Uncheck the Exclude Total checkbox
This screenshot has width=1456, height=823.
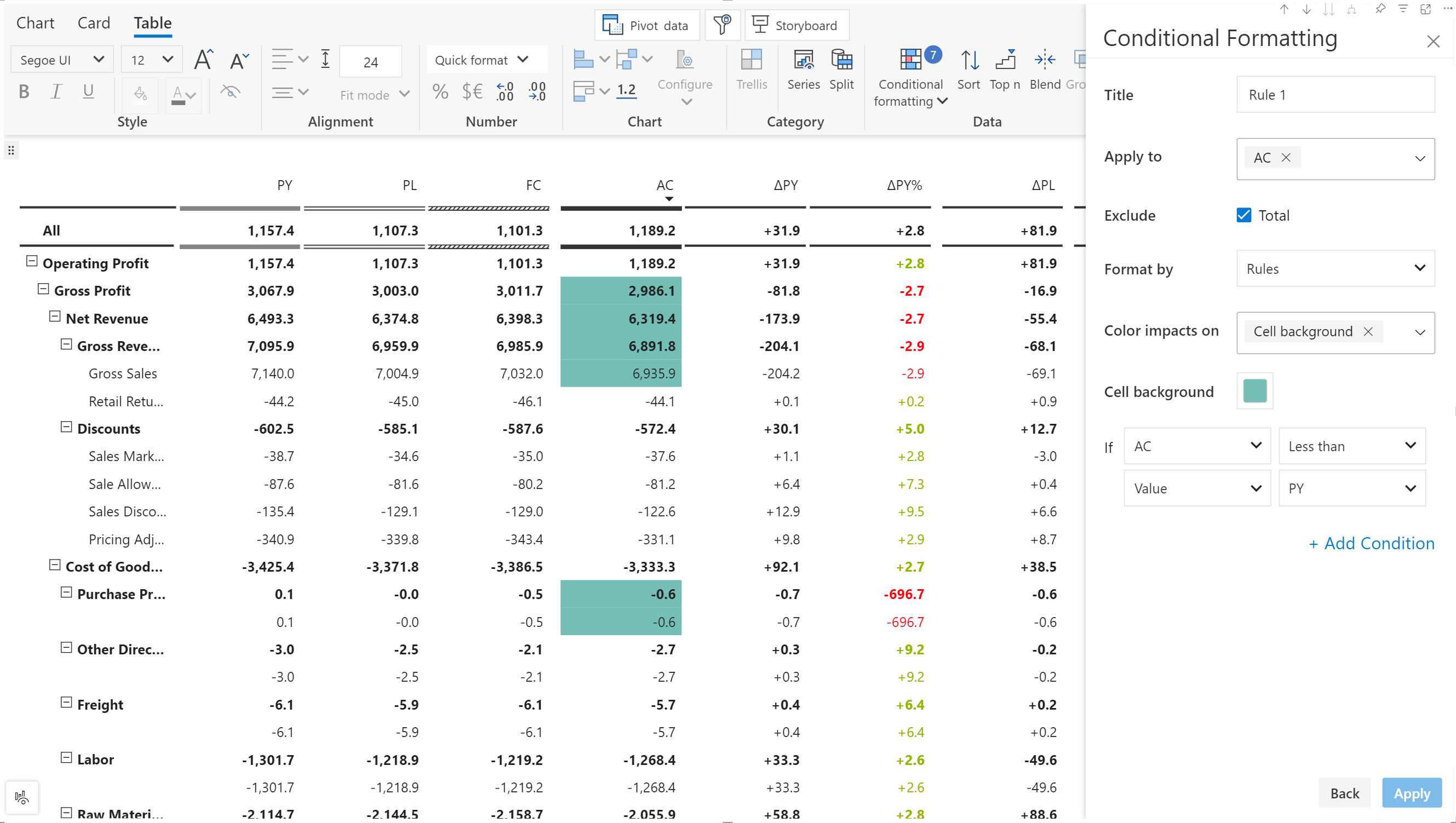[x=1243, y=215]
